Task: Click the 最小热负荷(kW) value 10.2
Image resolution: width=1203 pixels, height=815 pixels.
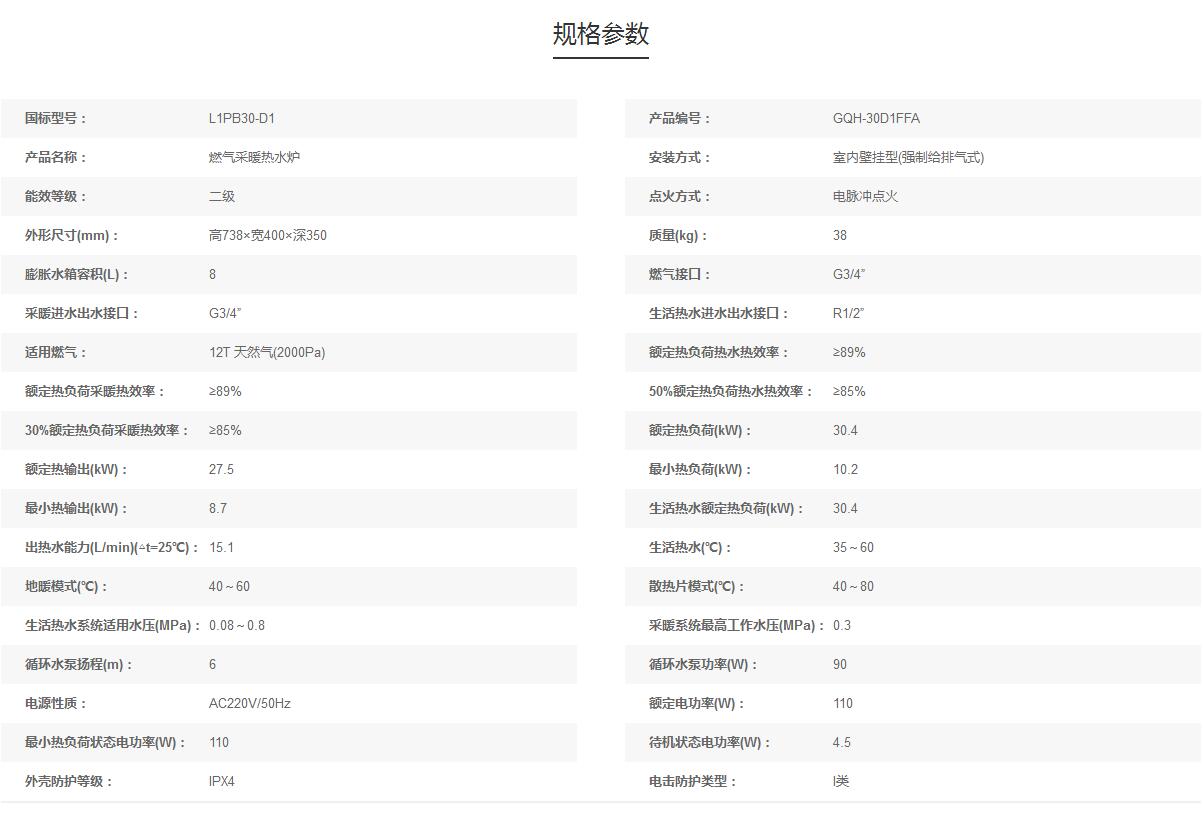Action: pos(845,469)
